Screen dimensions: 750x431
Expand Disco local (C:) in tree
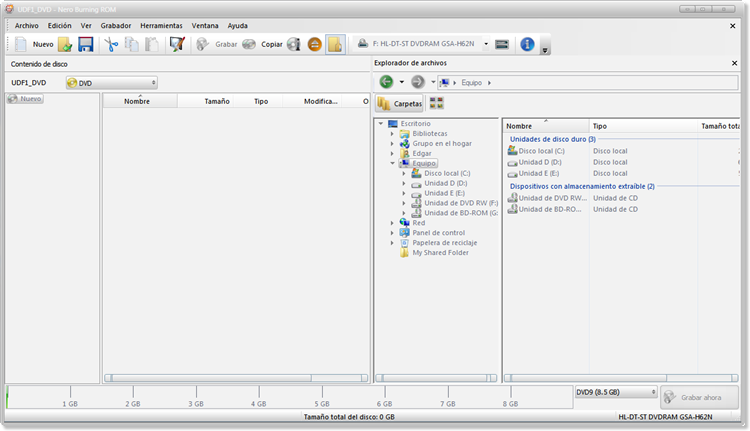coord(404,173)
